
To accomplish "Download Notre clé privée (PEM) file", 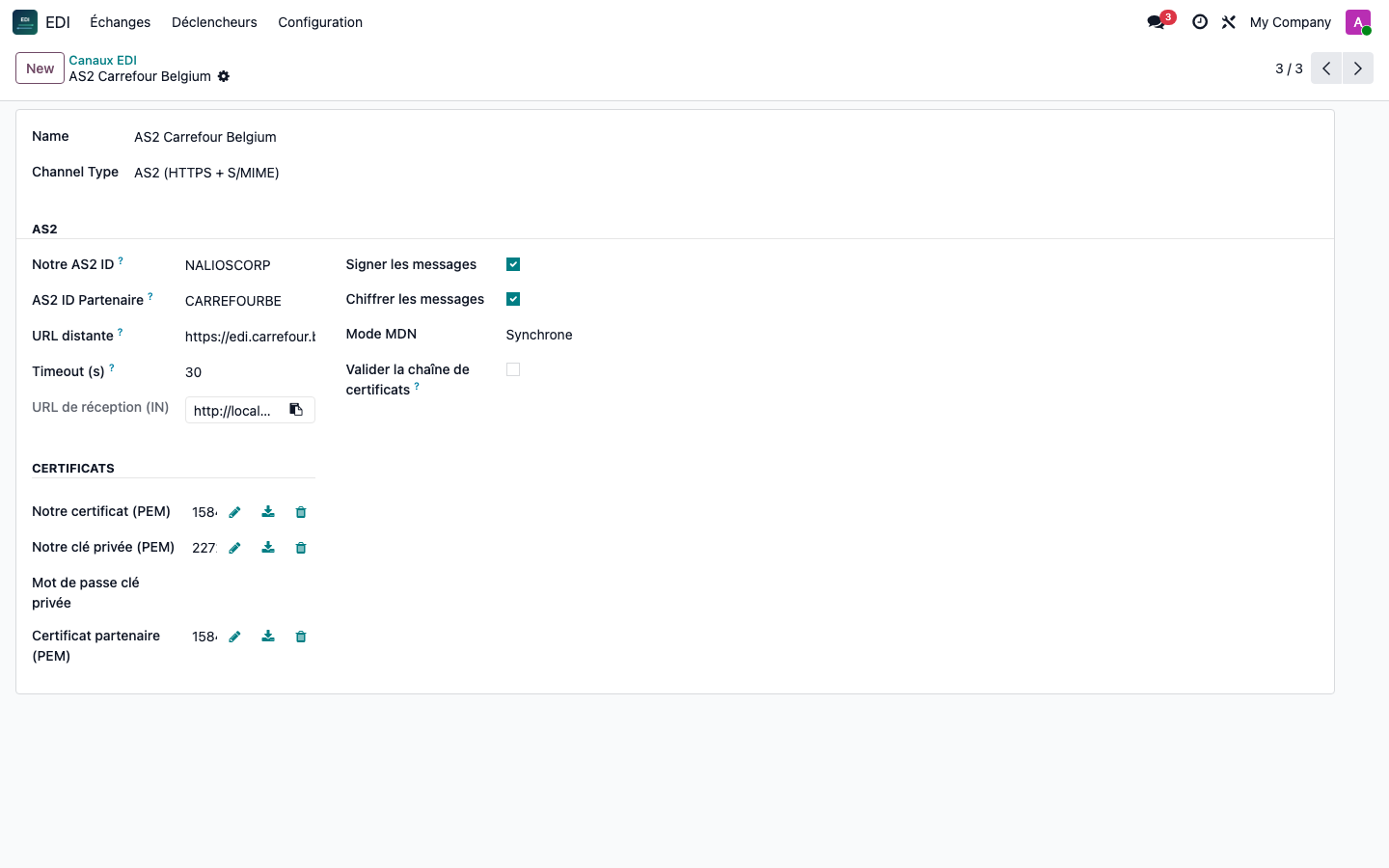I will click(268, 548).
